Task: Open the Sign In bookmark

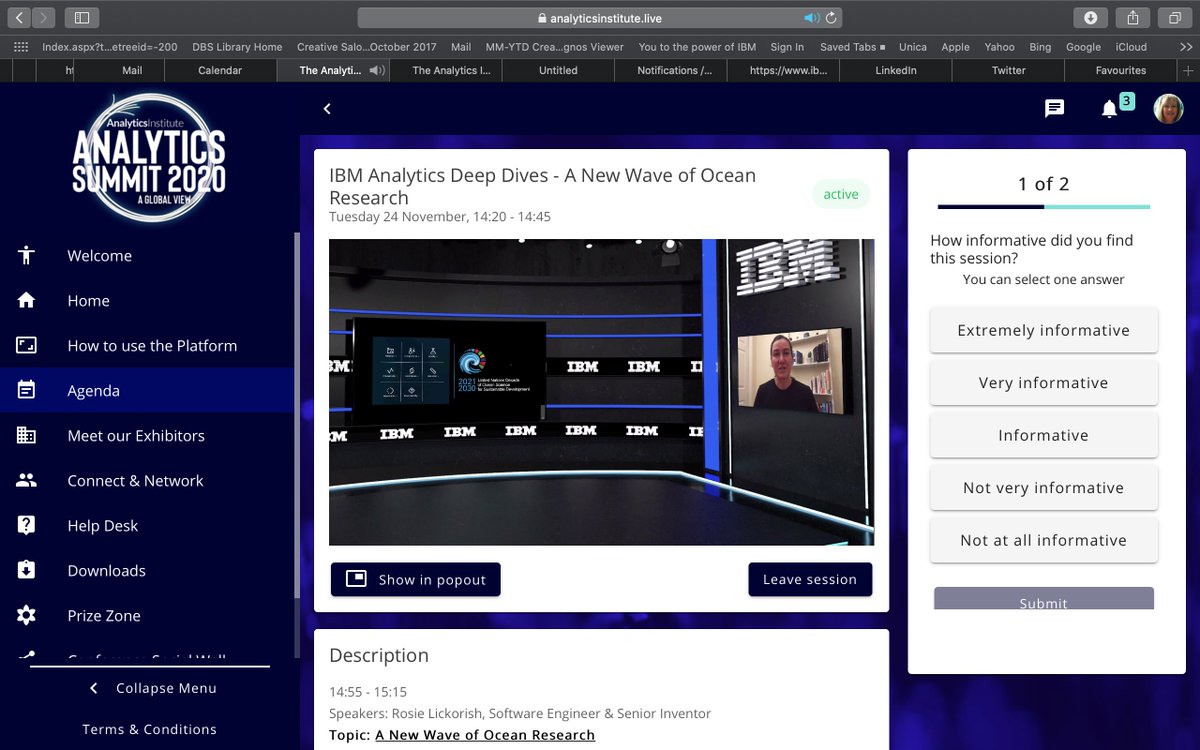Action: pyautogui.click(x=787, y=47)
